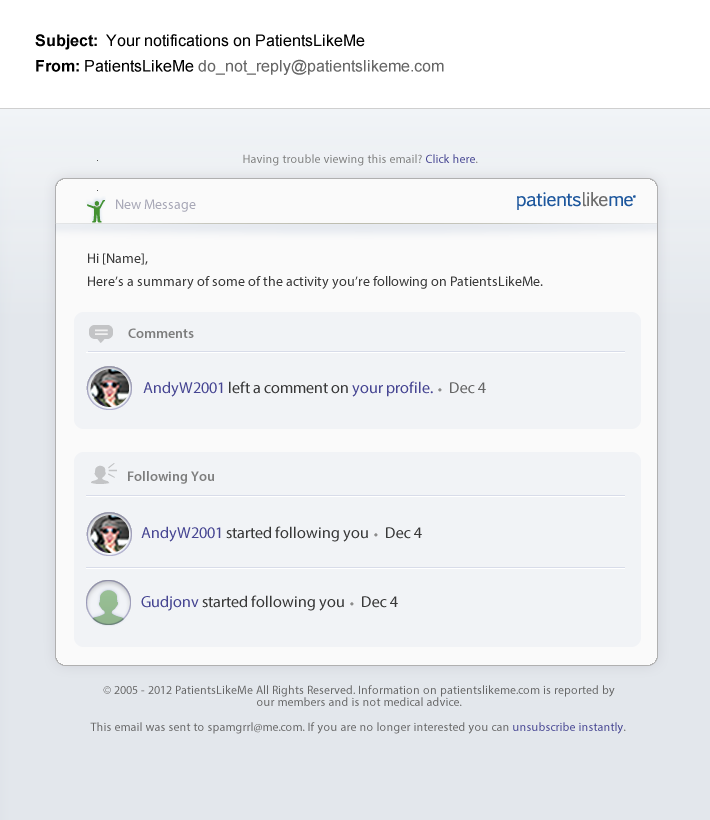
Task: Click the sender address do_not_reply@patientslikeme.com
Action: pyautogui.click(x=321, y=66)
